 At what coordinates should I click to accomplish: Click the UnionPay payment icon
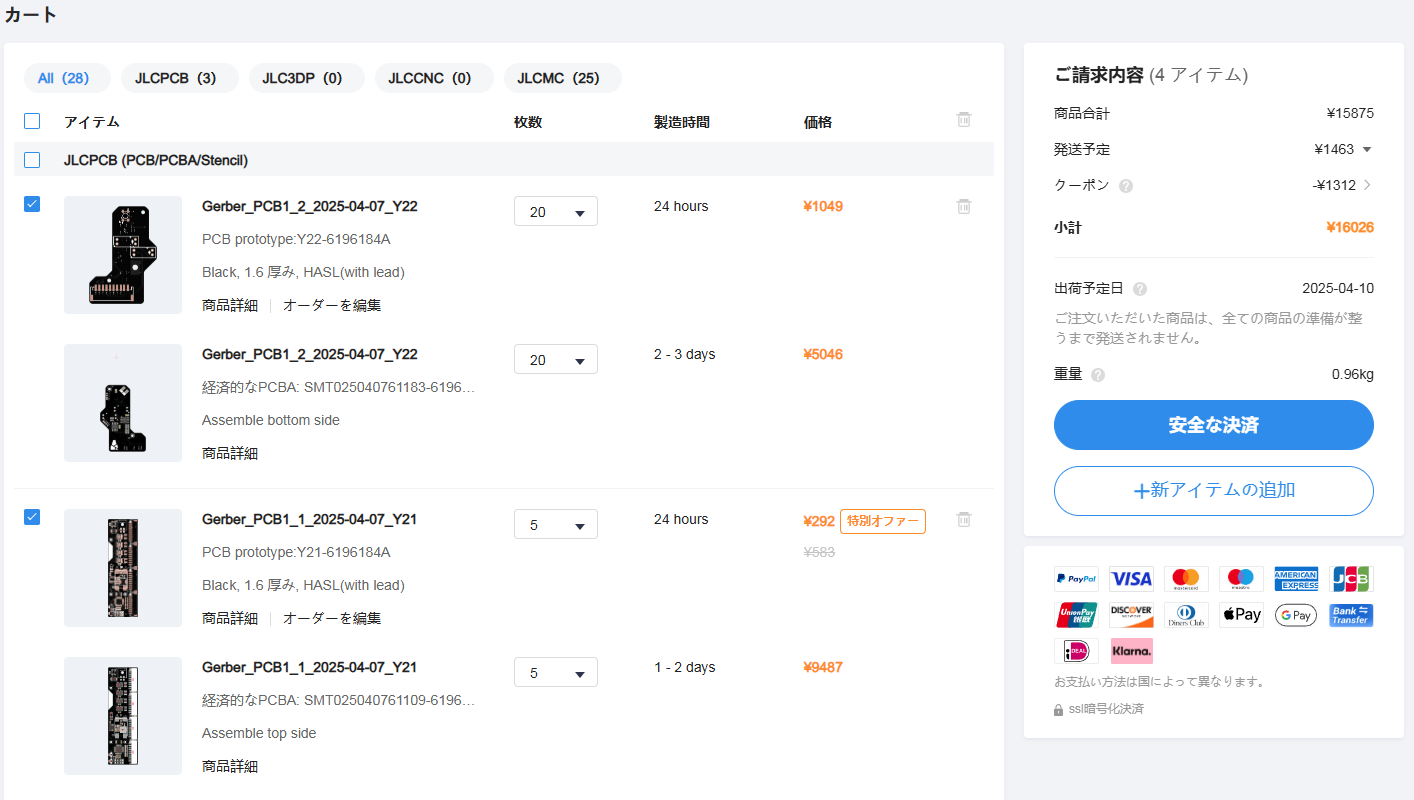click(1076, 615)
